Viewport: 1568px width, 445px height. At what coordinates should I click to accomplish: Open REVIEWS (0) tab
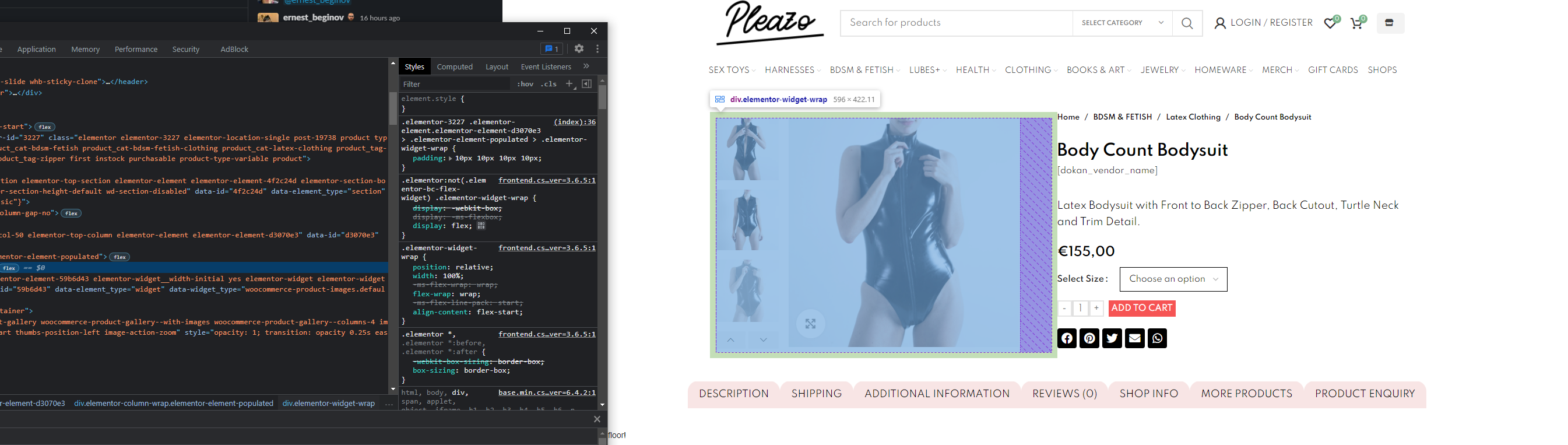point(1064,394)
